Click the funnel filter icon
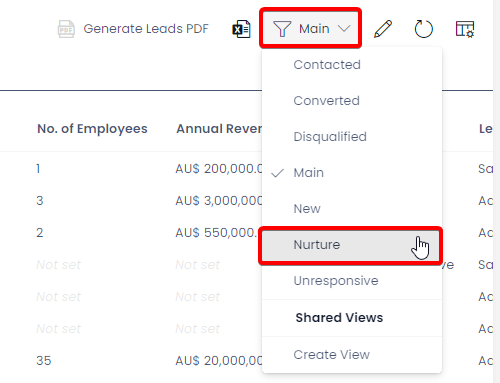 pos(282,29)
